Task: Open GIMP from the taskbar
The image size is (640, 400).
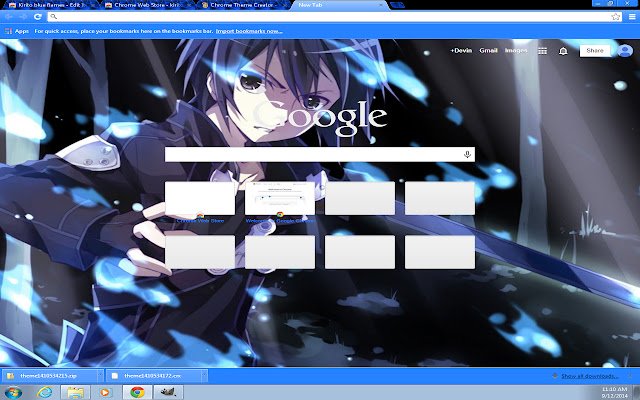Action: coord(168,392)
